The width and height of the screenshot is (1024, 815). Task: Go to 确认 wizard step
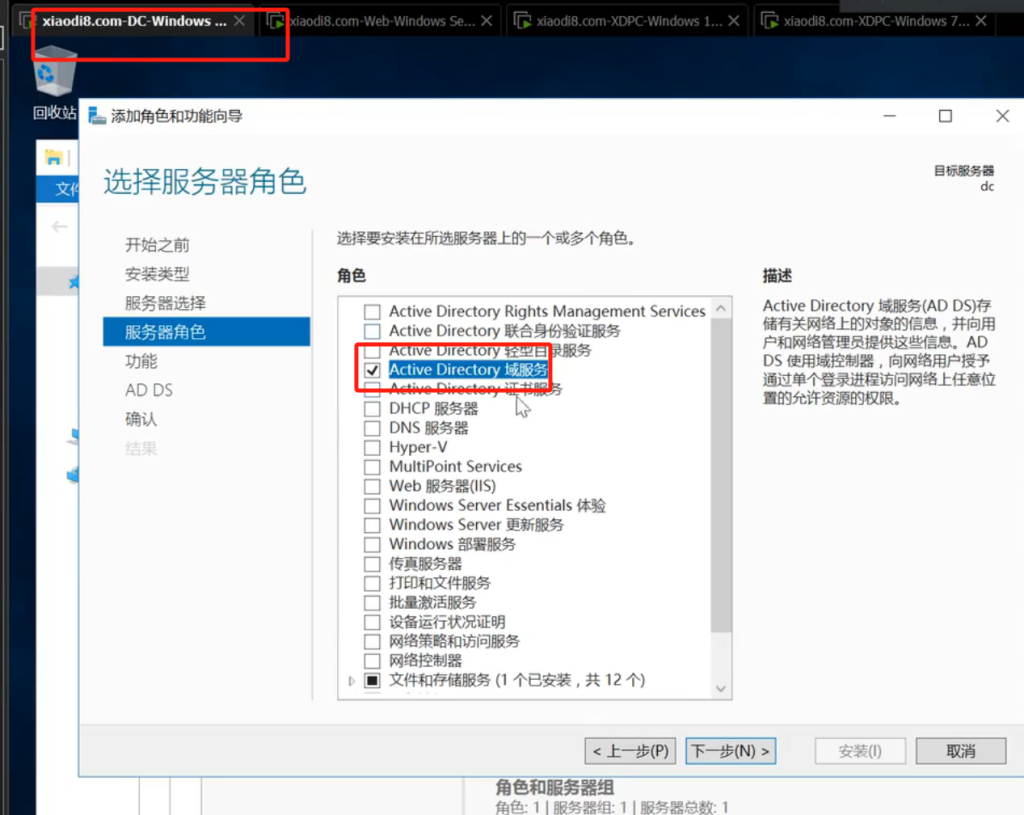pyautogui.click(x=141, y=419)
